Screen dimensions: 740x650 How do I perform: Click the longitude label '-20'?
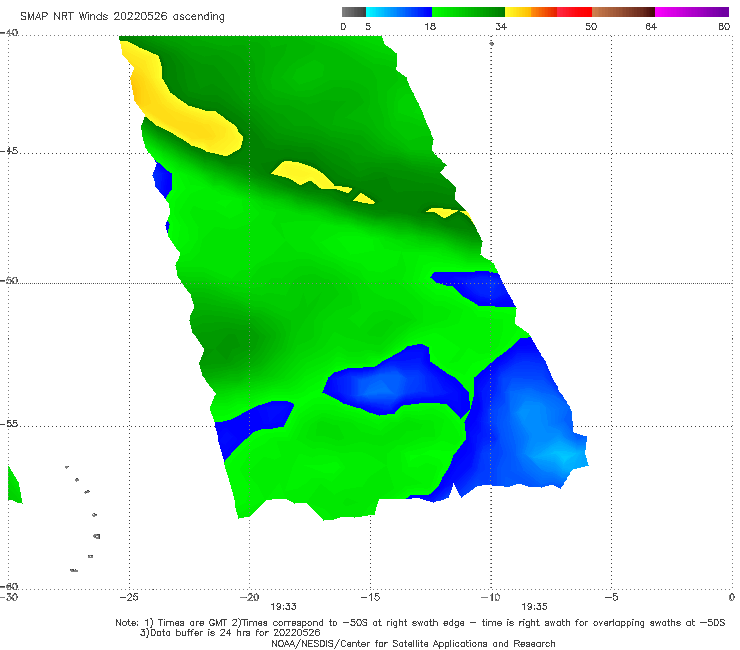pyautogui.click(x=249, y=597)
